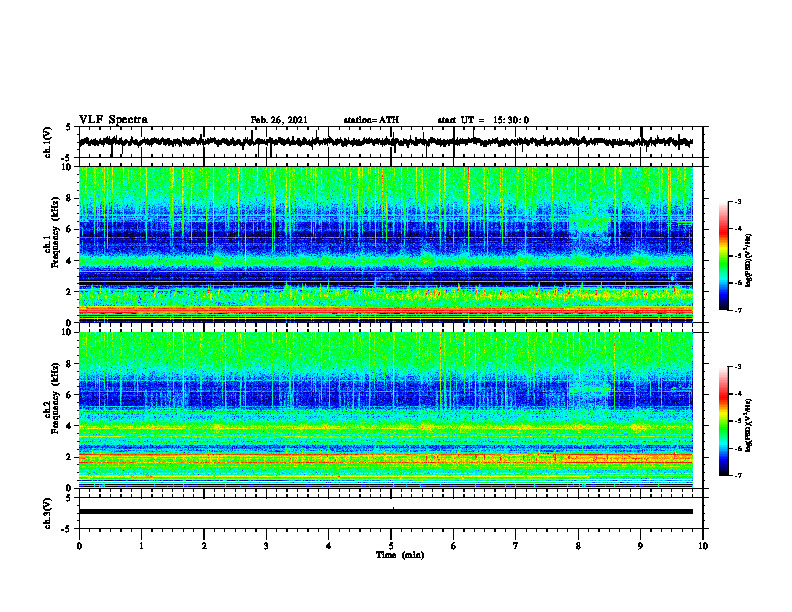Click the "-3" tick on ch.1 colorbar
Image resolution: width=792 pixels, height=612 pixels.
[x=738, y=202]
